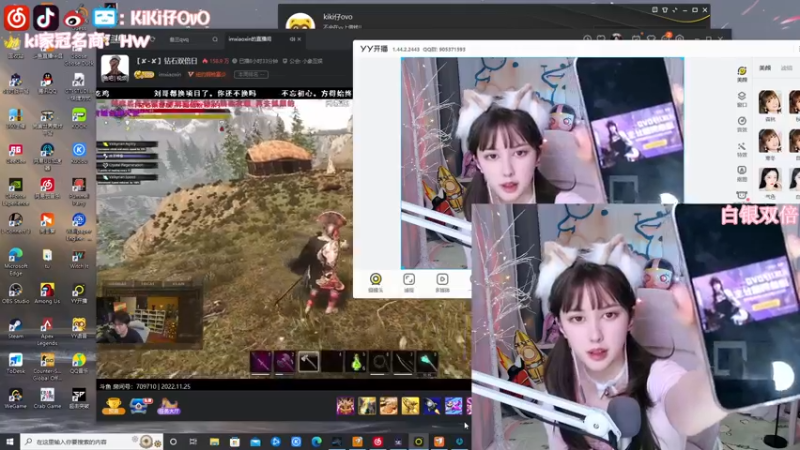Open the streamer avatar in the Douyu room header
800x450 pixels.
pyautogui.click(x=115, y=68)
